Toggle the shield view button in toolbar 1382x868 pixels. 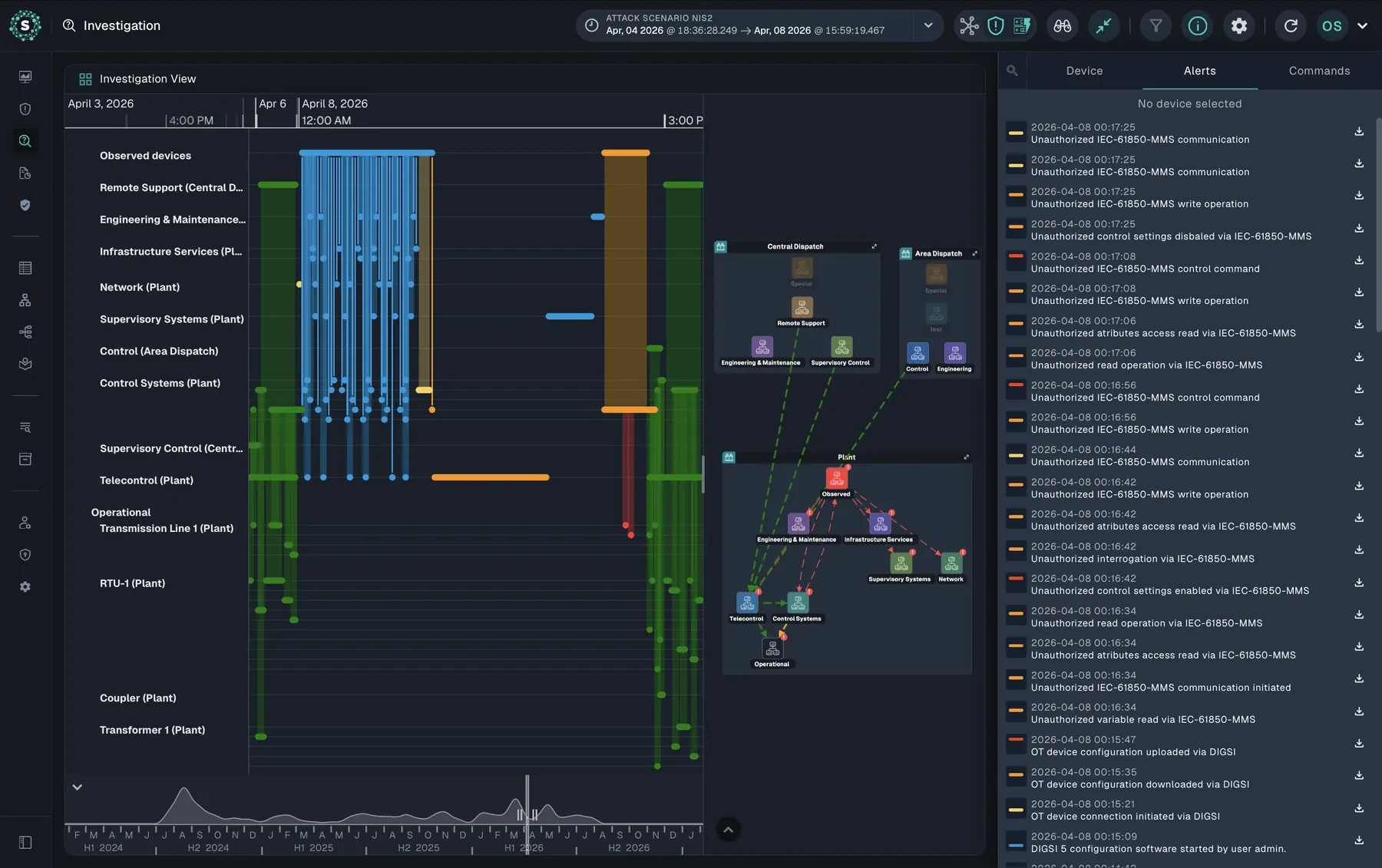996,26
